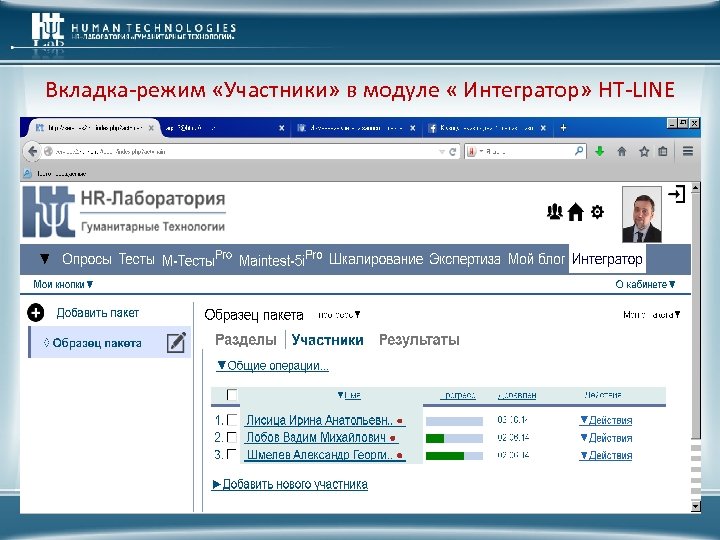Image resolution: width=720 pixels, height=540 pixels.
Task: Click progress bar for Лобов Вадим
Action: click(454, 439)
